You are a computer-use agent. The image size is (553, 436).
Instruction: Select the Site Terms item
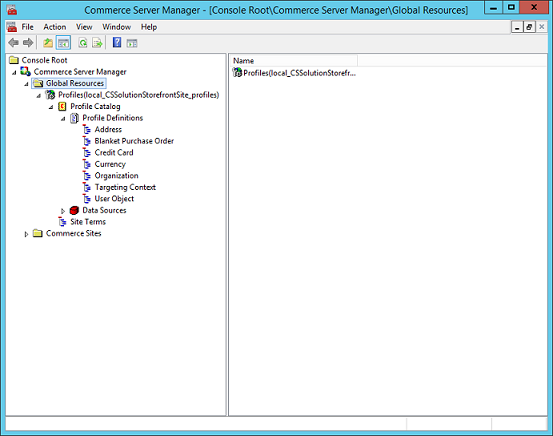pos(88,222)
